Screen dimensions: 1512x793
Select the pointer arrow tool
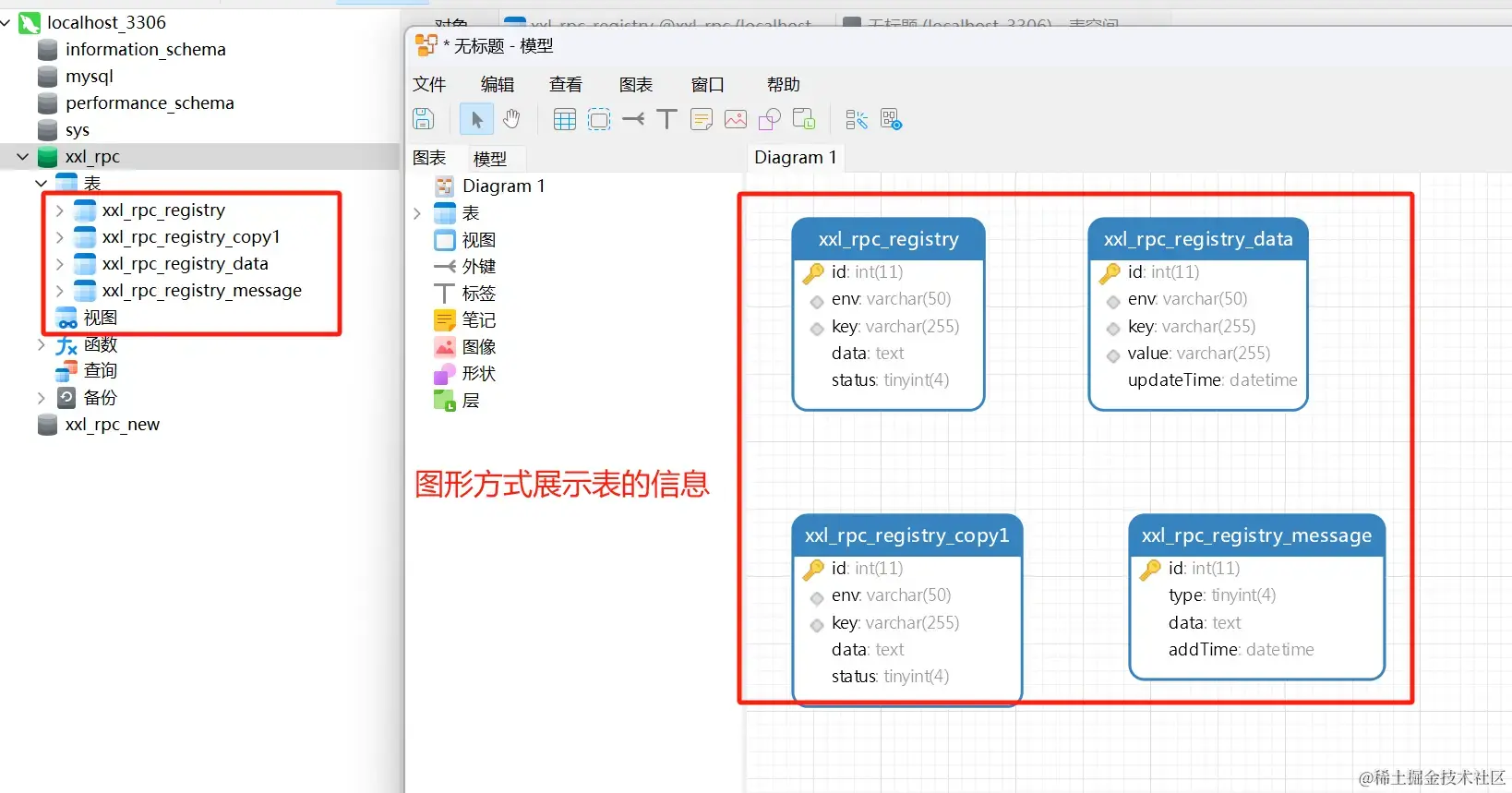pyautogui.click(x=476, y=119)
